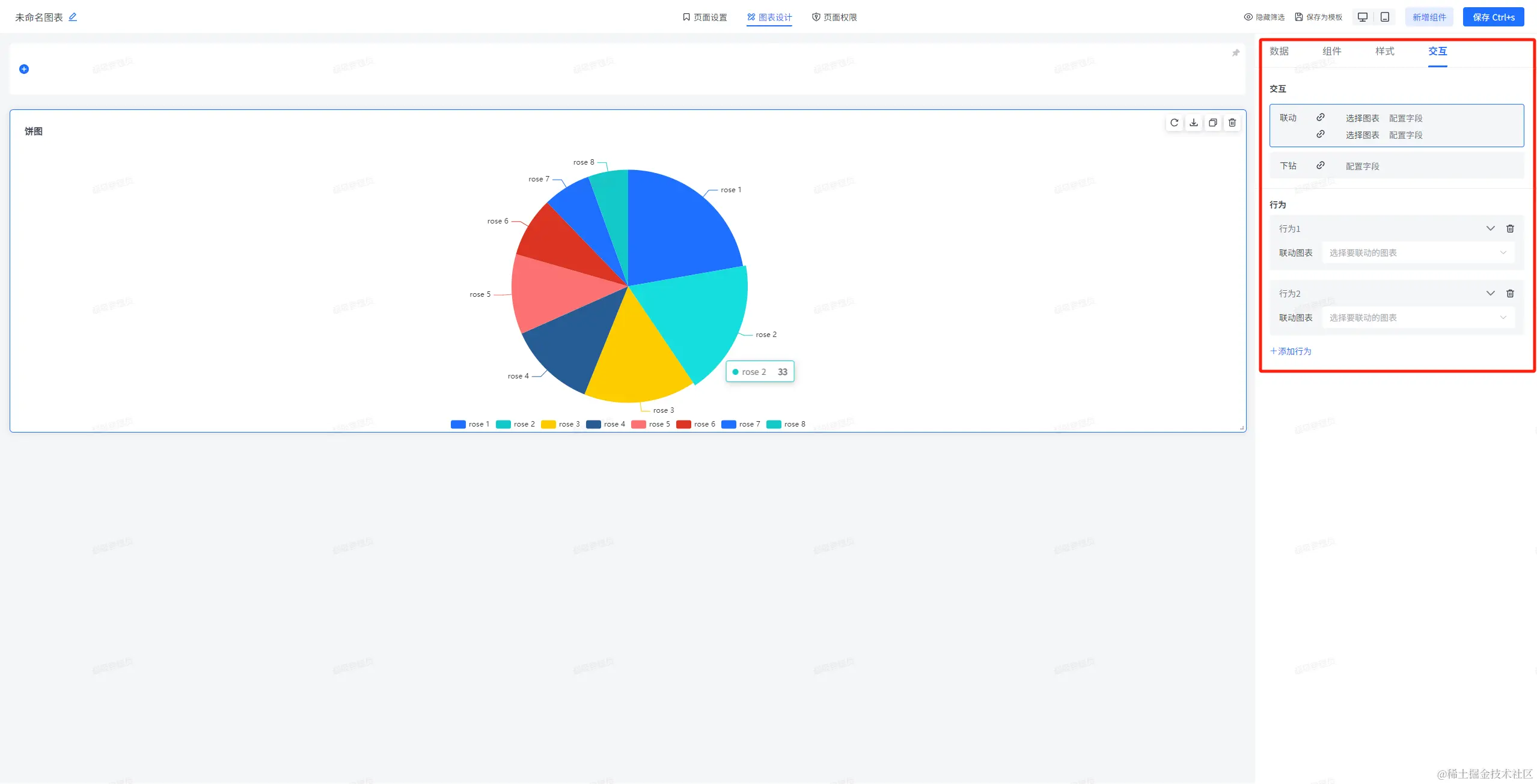Screen dimensions: 1537x784
Task: Collapse the 行为2 section chevron
Action: pos(1490,293)
